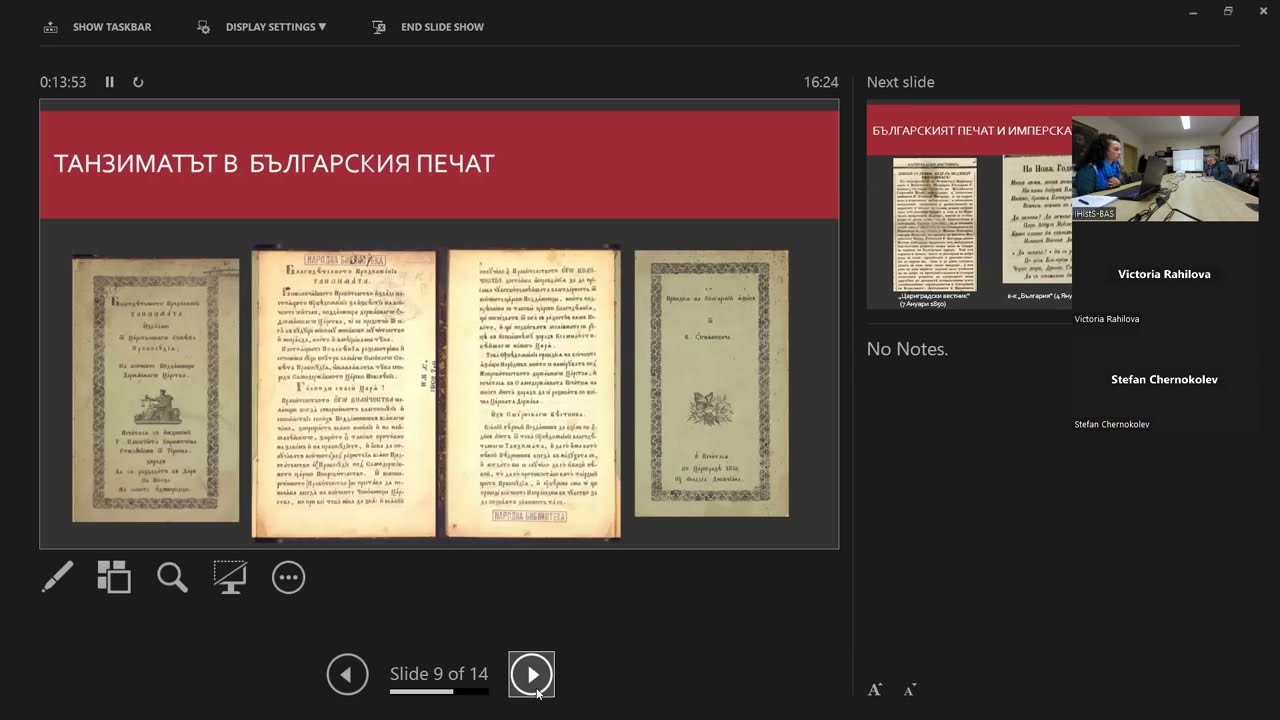Click the slide progress bar
Viewport: 1280px width, 720px height.
pos(439,691)
